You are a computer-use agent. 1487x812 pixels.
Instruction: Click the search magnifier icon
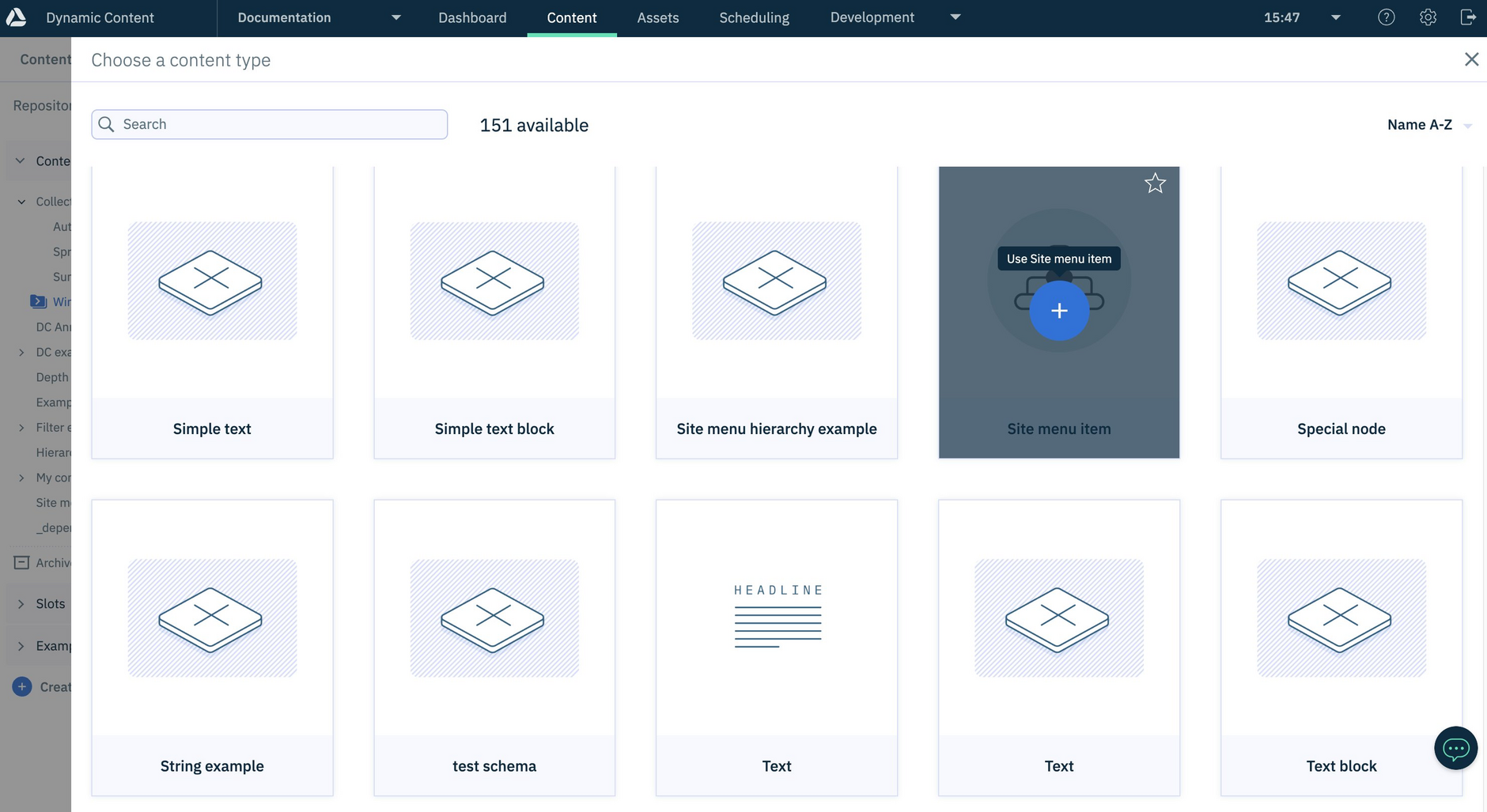(106, 124)
